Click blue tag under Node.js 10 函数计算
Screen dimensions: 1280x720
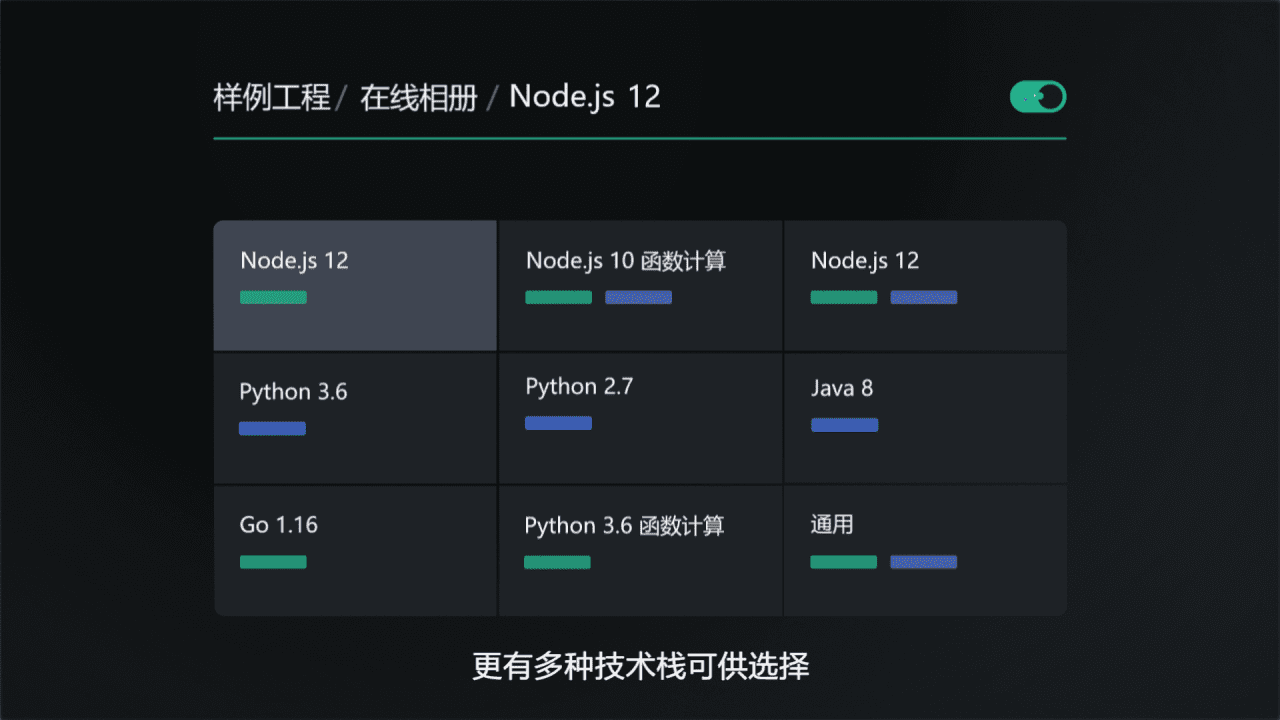tap(638, 297)
